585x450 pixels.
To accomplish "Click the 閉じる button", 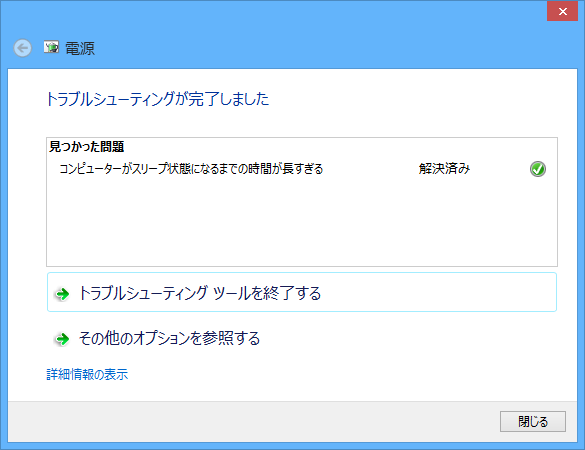I will pyautogui.click(x=533, y=422).
